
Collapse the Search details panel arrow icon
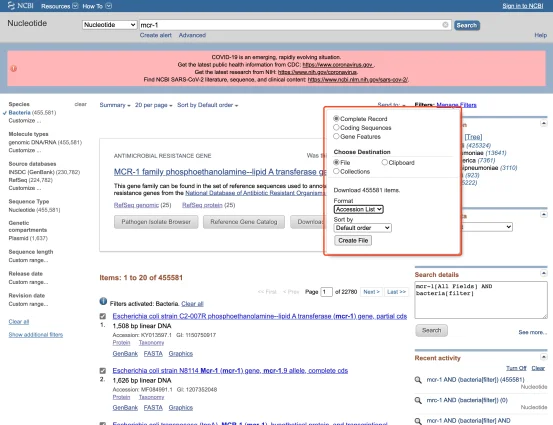tap(543, 273)
